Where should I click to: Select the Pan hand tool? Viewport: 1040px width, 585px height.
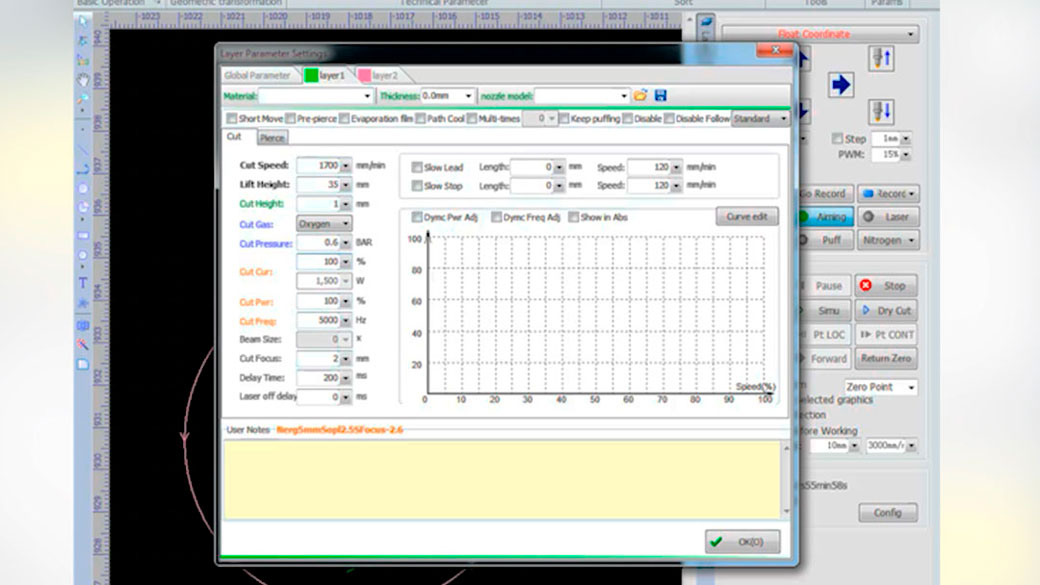coord(83,79)
